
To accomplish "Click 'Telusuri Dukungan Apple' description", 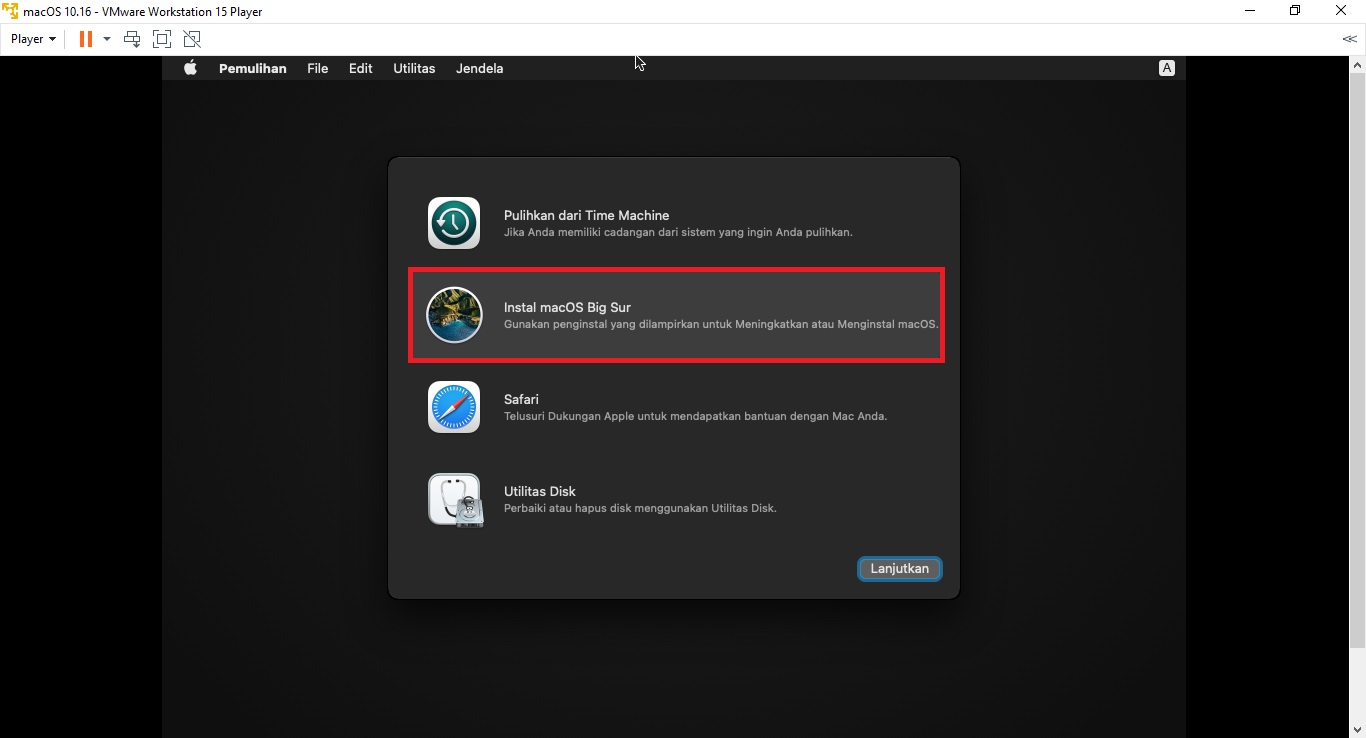I will coord(695,416).
